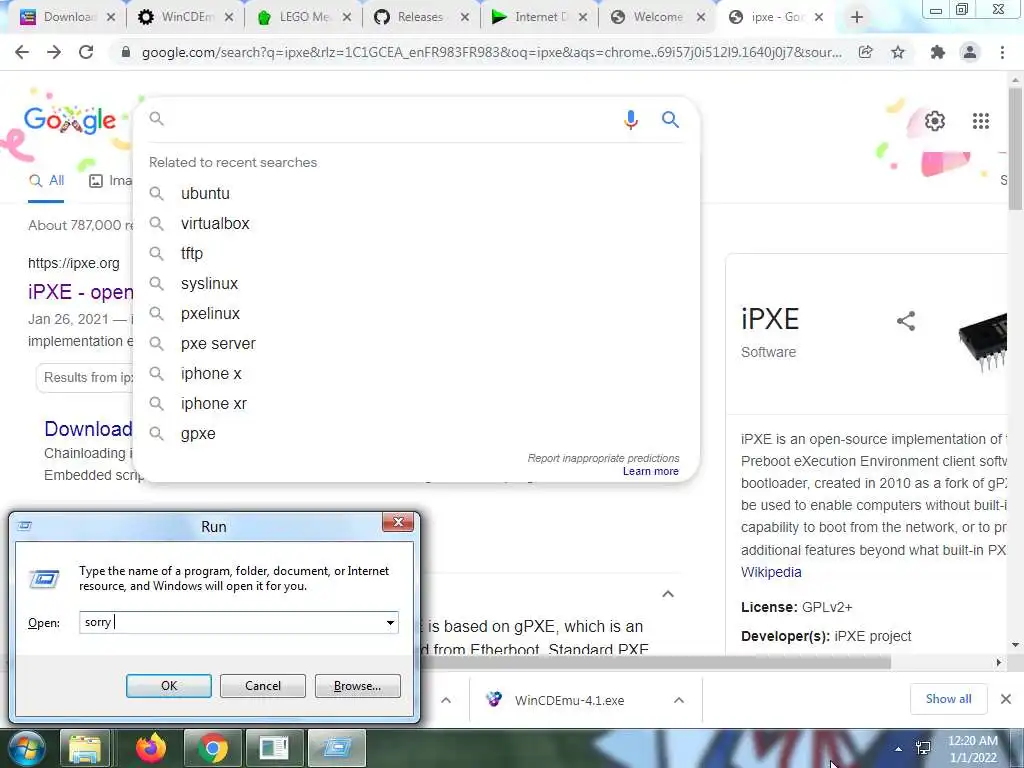The height and width of the screenshot is (768, 1024).
Task: Open the Download sitelink
Action: tap(88, 429)
